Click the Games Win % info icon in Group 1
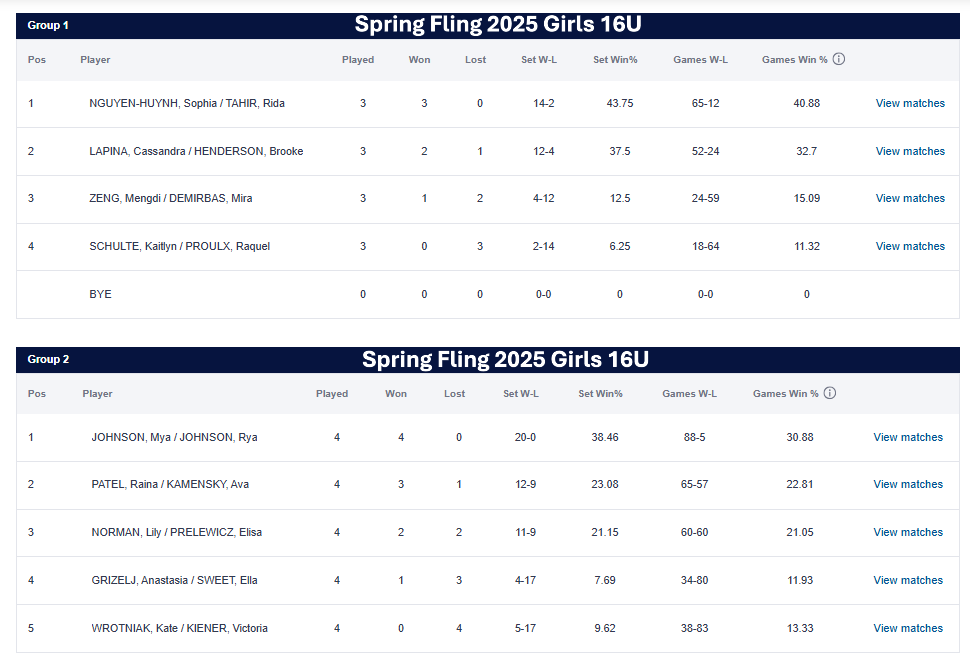This screenshot has height=667, width=970. point(839,59)
